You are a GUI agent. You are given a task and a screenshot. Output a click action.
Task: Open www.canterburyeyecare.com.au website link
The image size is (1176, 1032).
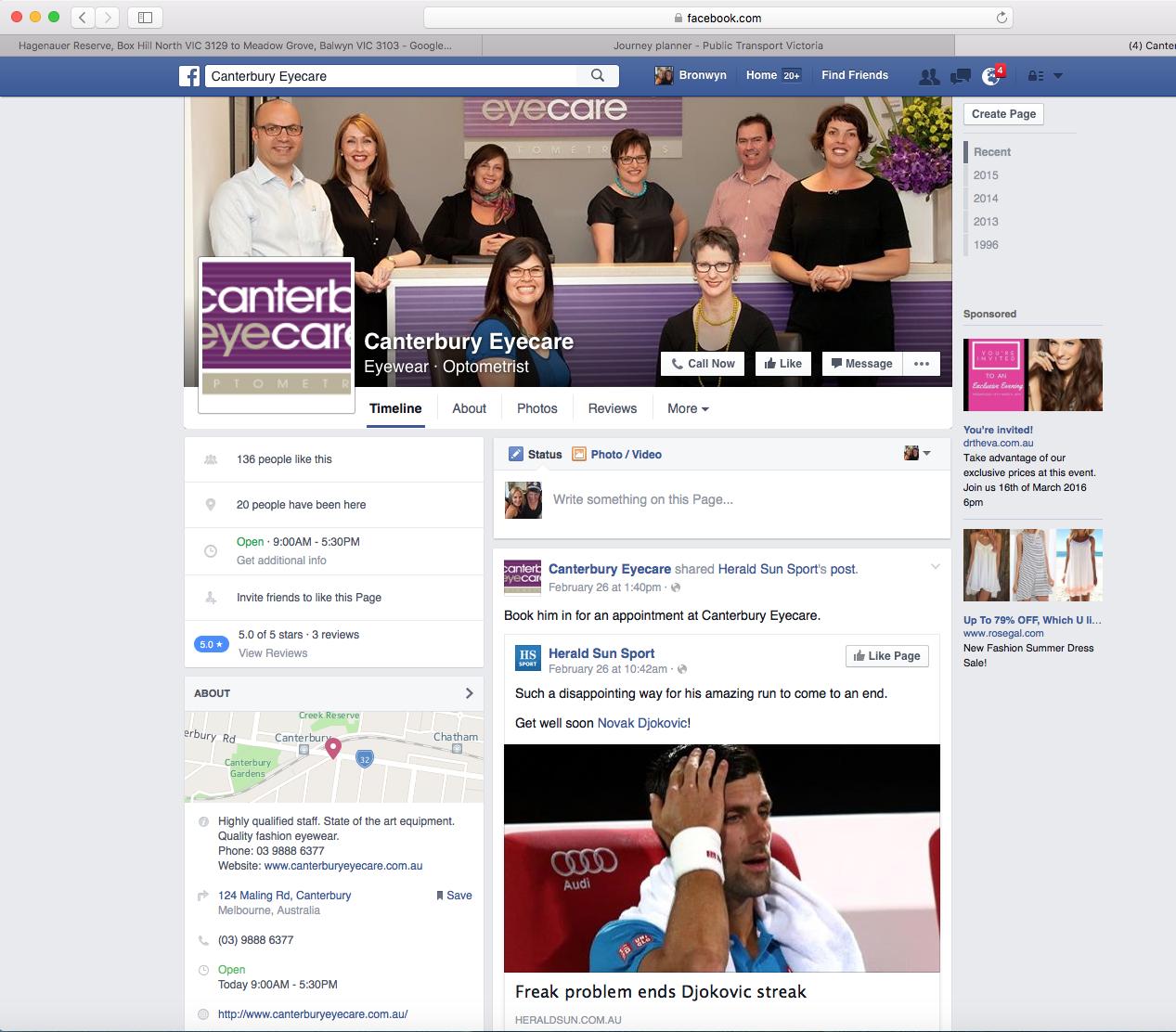click(343, 866)
